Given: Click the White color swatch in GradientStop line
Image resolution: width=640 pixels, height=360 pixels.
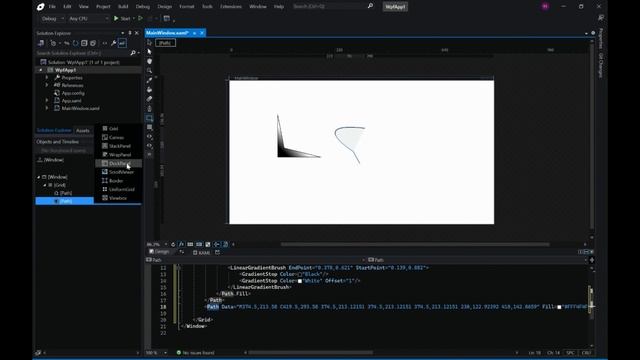Looking at the screenshot, I should point(300,281).
